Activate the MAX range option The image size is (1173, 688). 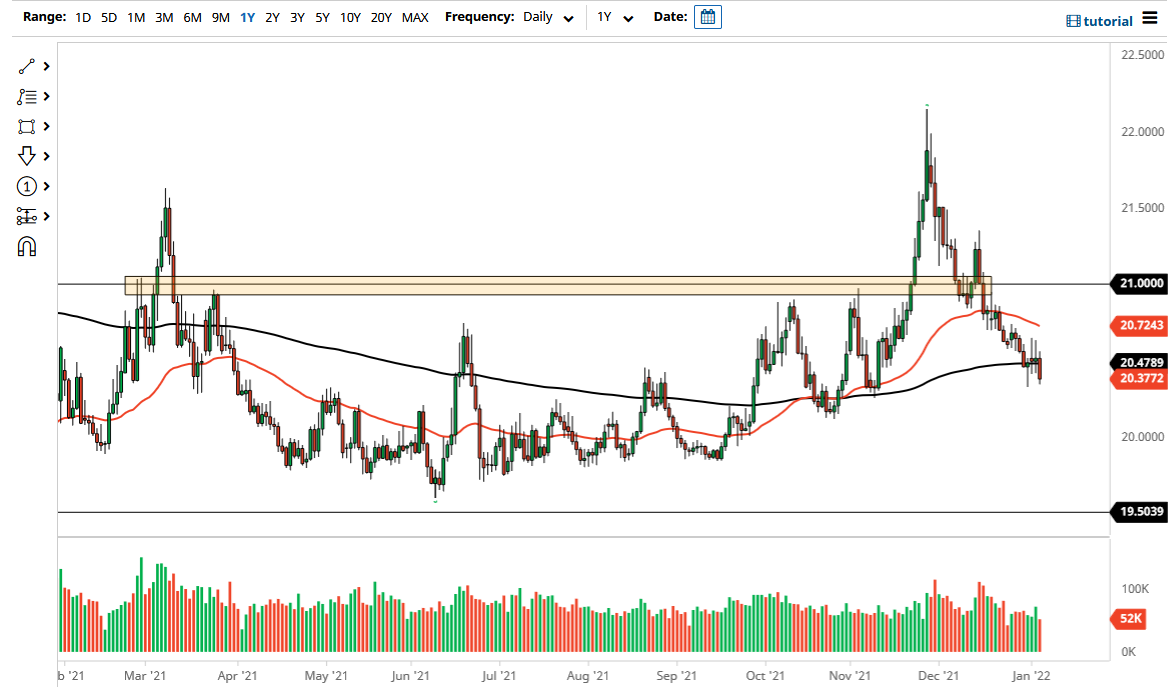[415, 17]
